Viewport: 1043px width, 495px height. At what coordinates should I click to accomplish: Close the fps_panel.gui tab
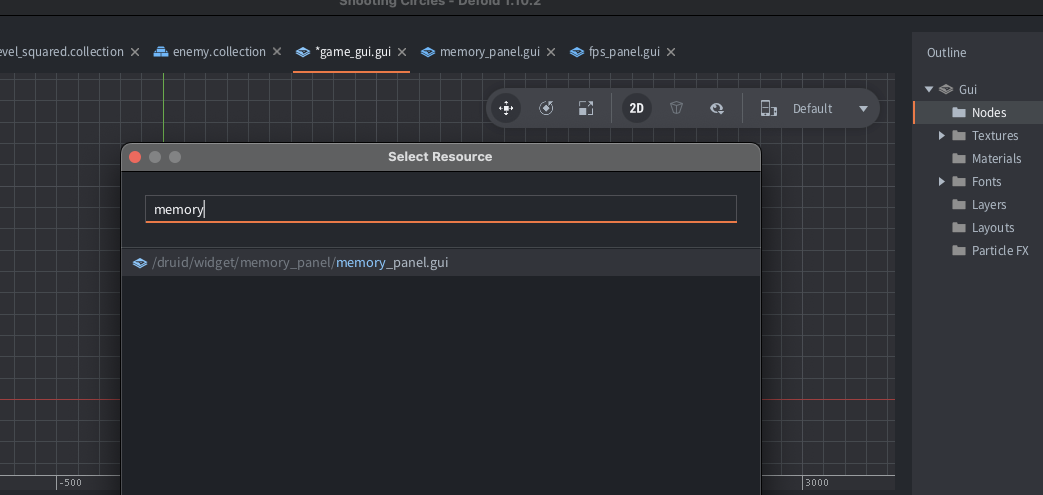click(x=671, y=52)
